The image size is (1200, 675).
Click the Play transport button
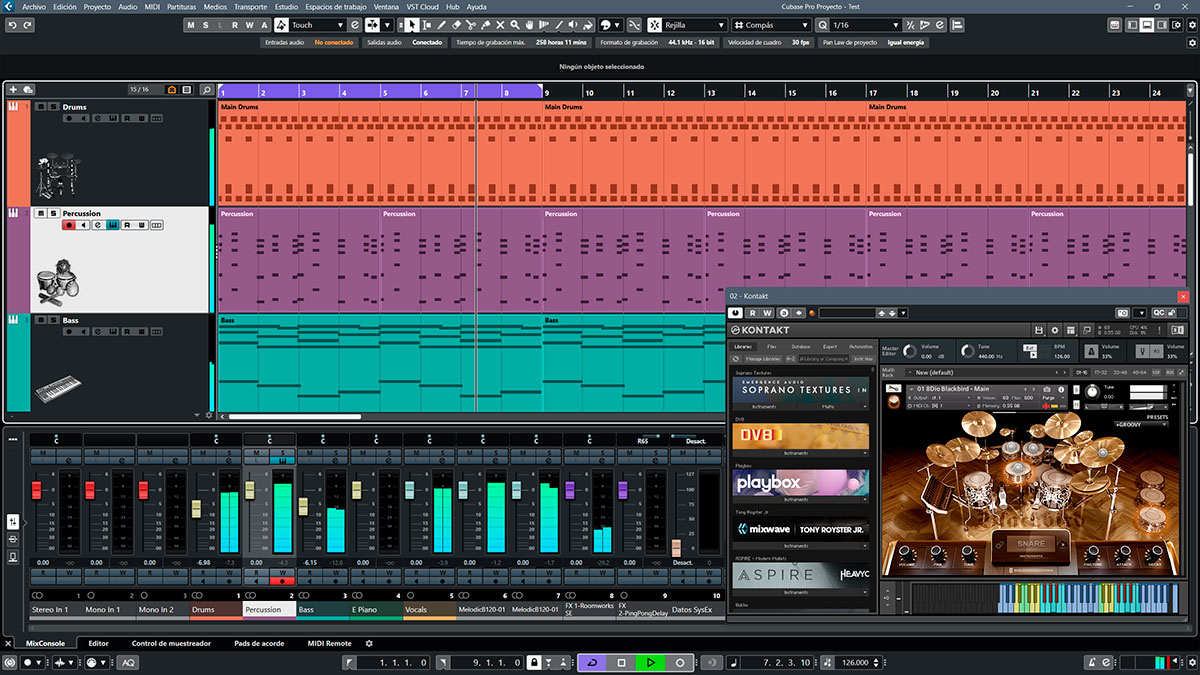[651, 662]
